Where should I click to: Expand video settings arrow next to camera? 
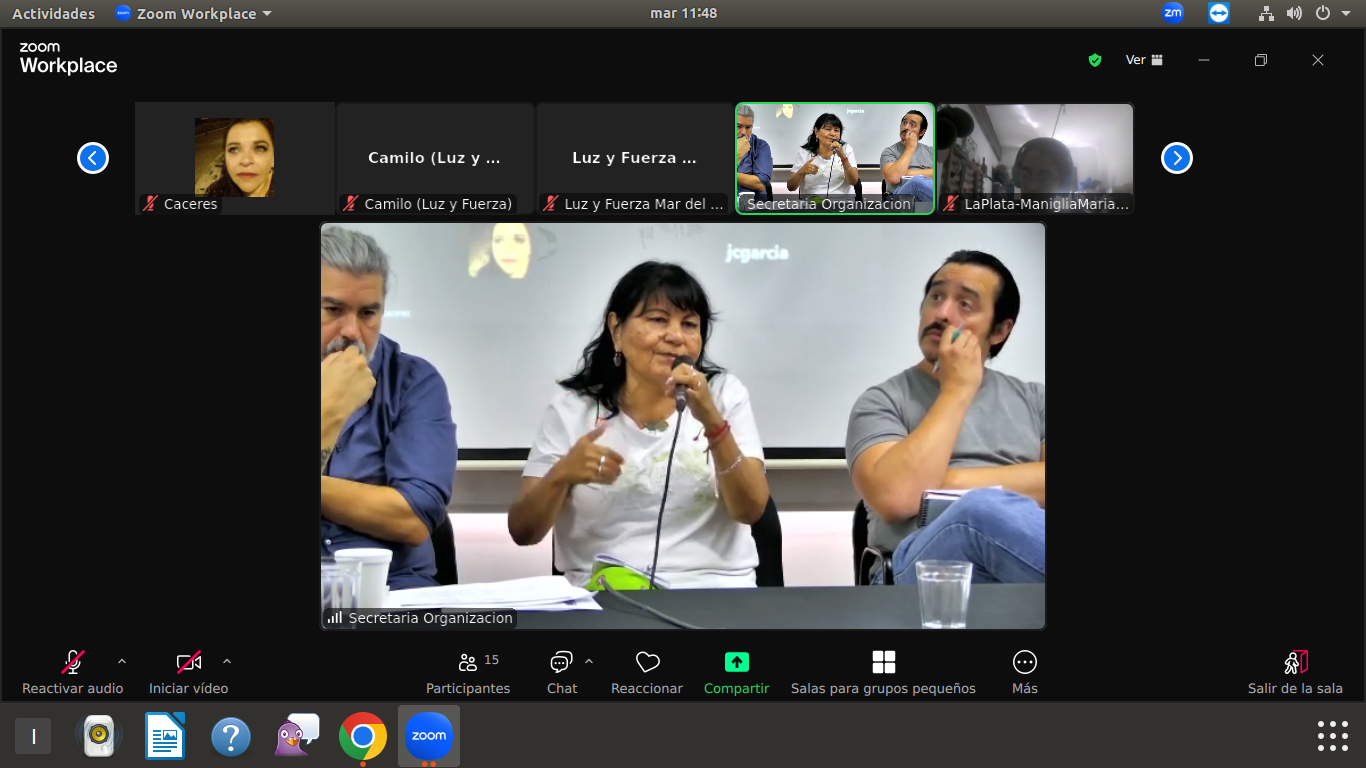click(227, 661)
